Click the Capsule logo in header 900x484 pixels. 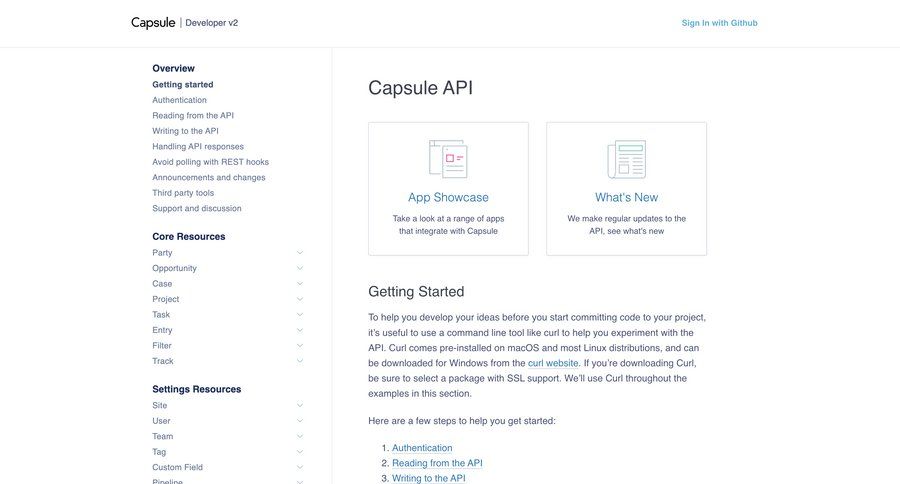click(x=153, y=23)
